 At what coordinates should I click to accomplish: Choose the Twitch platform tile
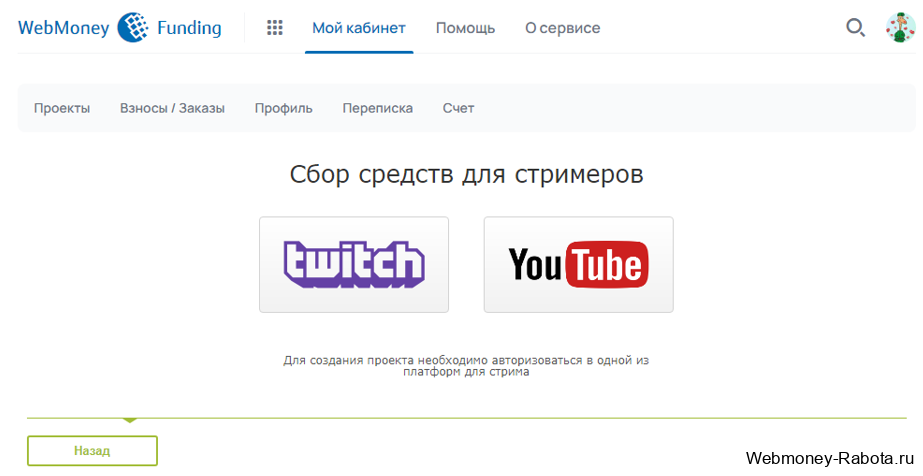point(354,264)
